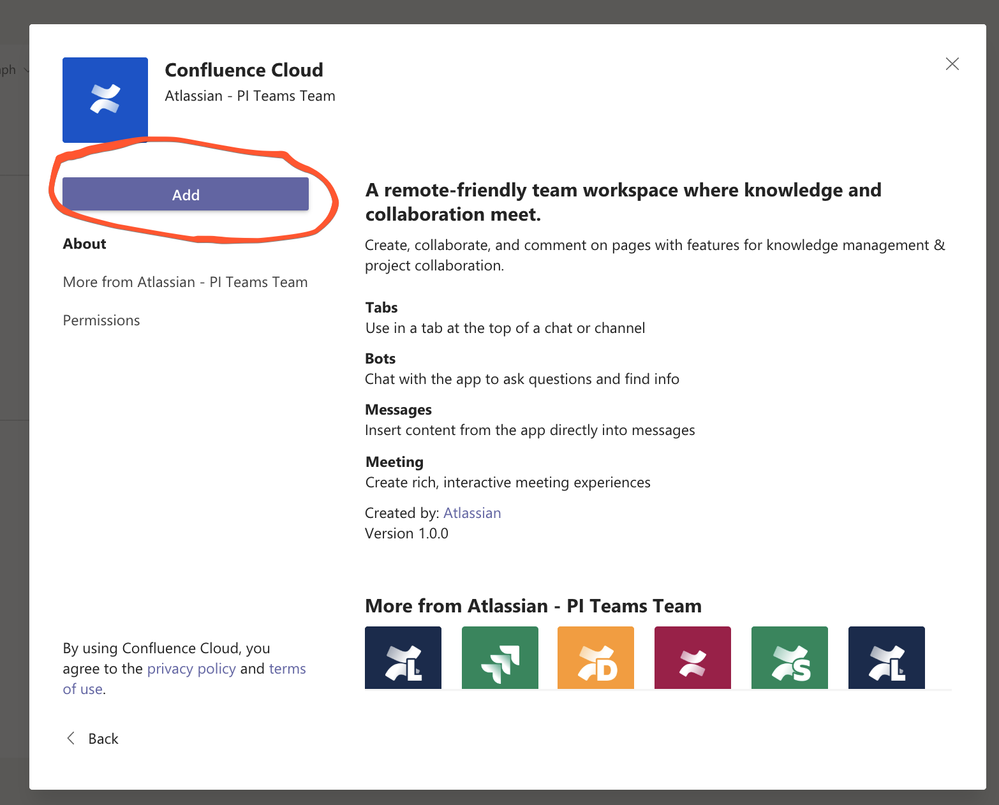
Task: Open the About section
Action: (84, 244)
